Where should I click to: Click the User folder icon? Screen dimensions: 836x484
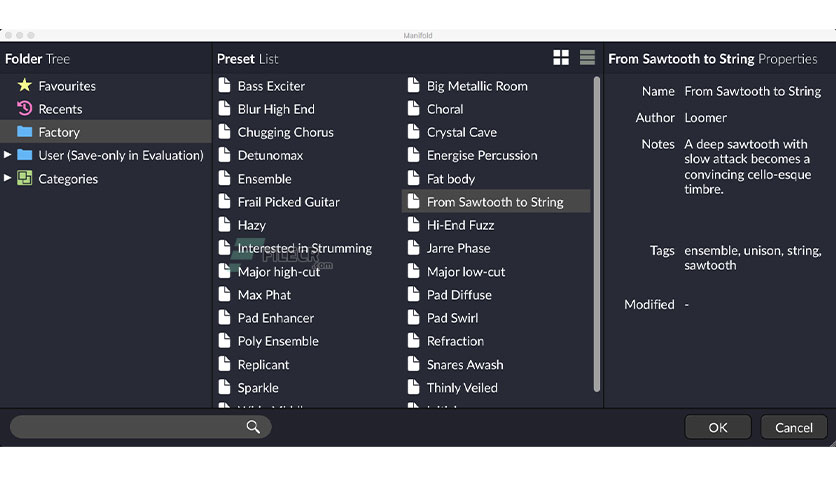point(25,155)
